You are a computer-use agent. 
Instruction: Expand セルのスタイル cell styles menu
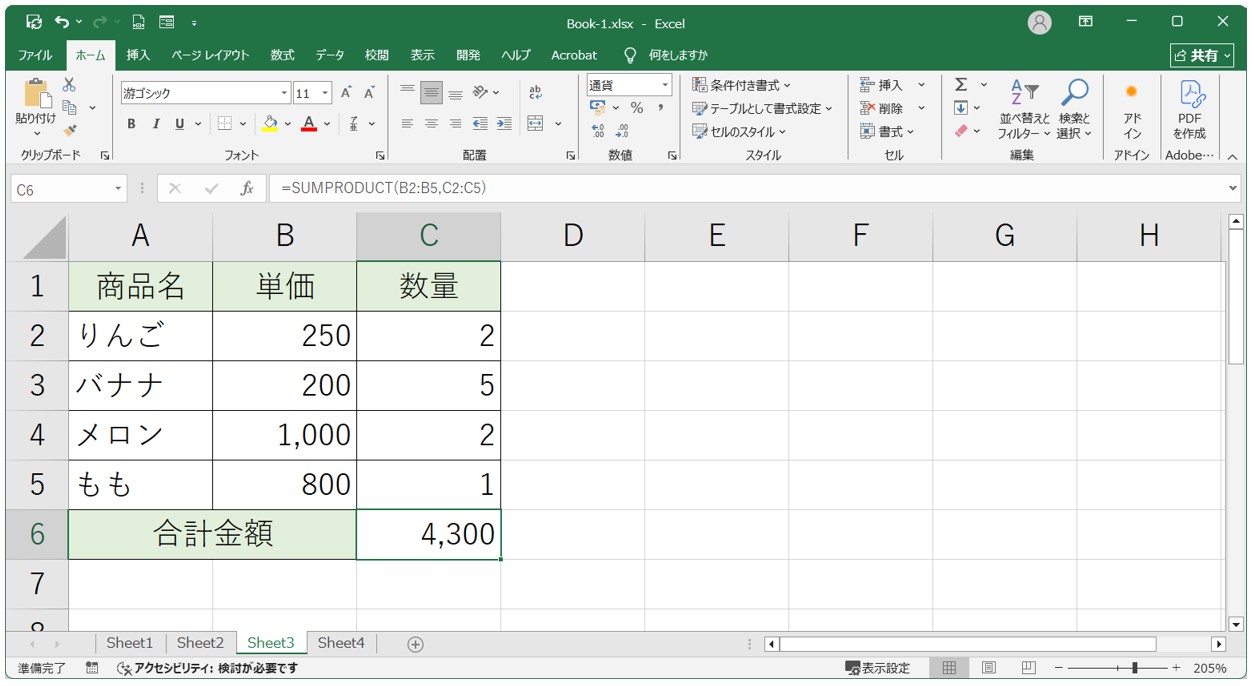click(739, 131)
